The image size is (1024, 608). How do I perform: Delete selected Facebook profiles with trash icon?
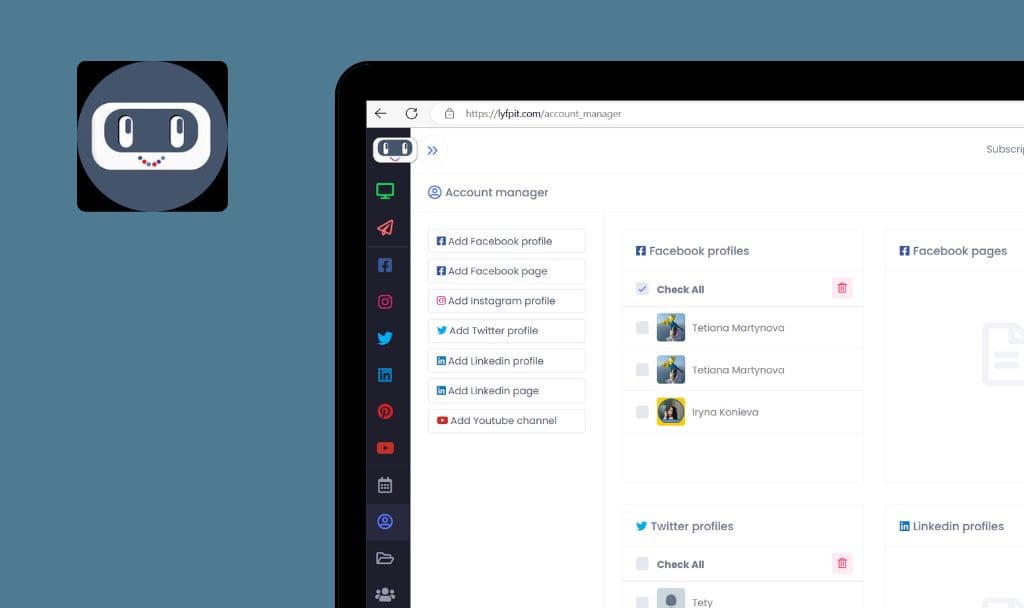pos(842,288)
